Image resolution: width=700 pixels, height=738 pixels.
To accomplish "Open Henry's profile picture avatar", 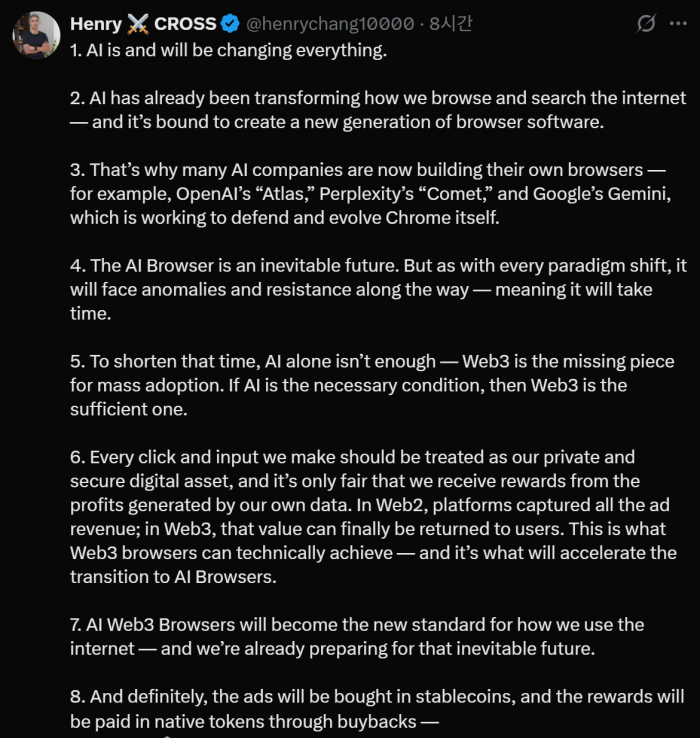I will 36,35.
